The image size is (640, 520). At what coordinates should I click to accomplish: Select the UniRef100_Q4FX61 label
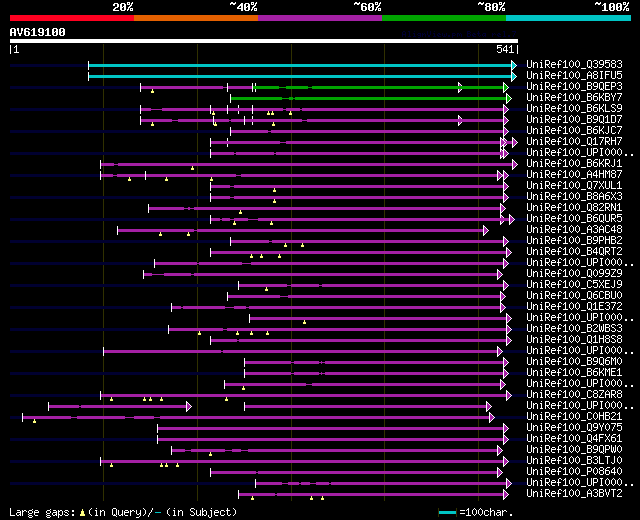pyautogui.click(x=574, y=439)
